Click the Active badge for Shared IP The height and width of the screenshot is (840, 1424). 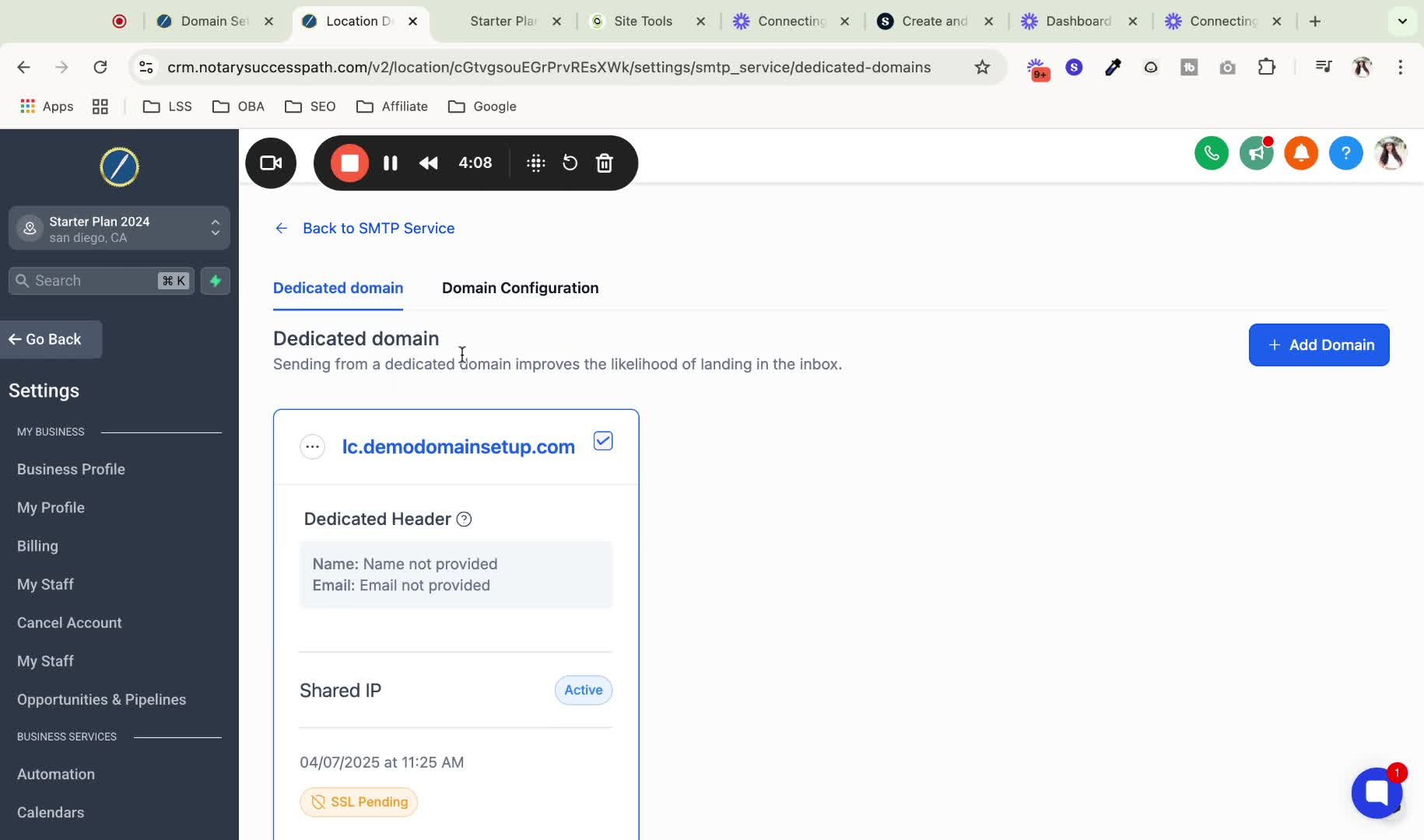[584, 690]
